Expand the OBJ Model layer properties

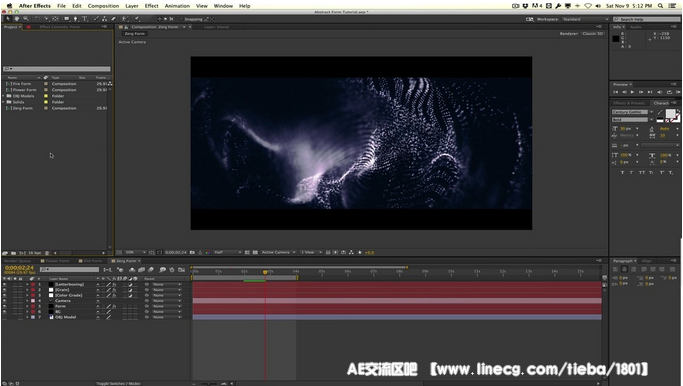[x=27, y=317]
